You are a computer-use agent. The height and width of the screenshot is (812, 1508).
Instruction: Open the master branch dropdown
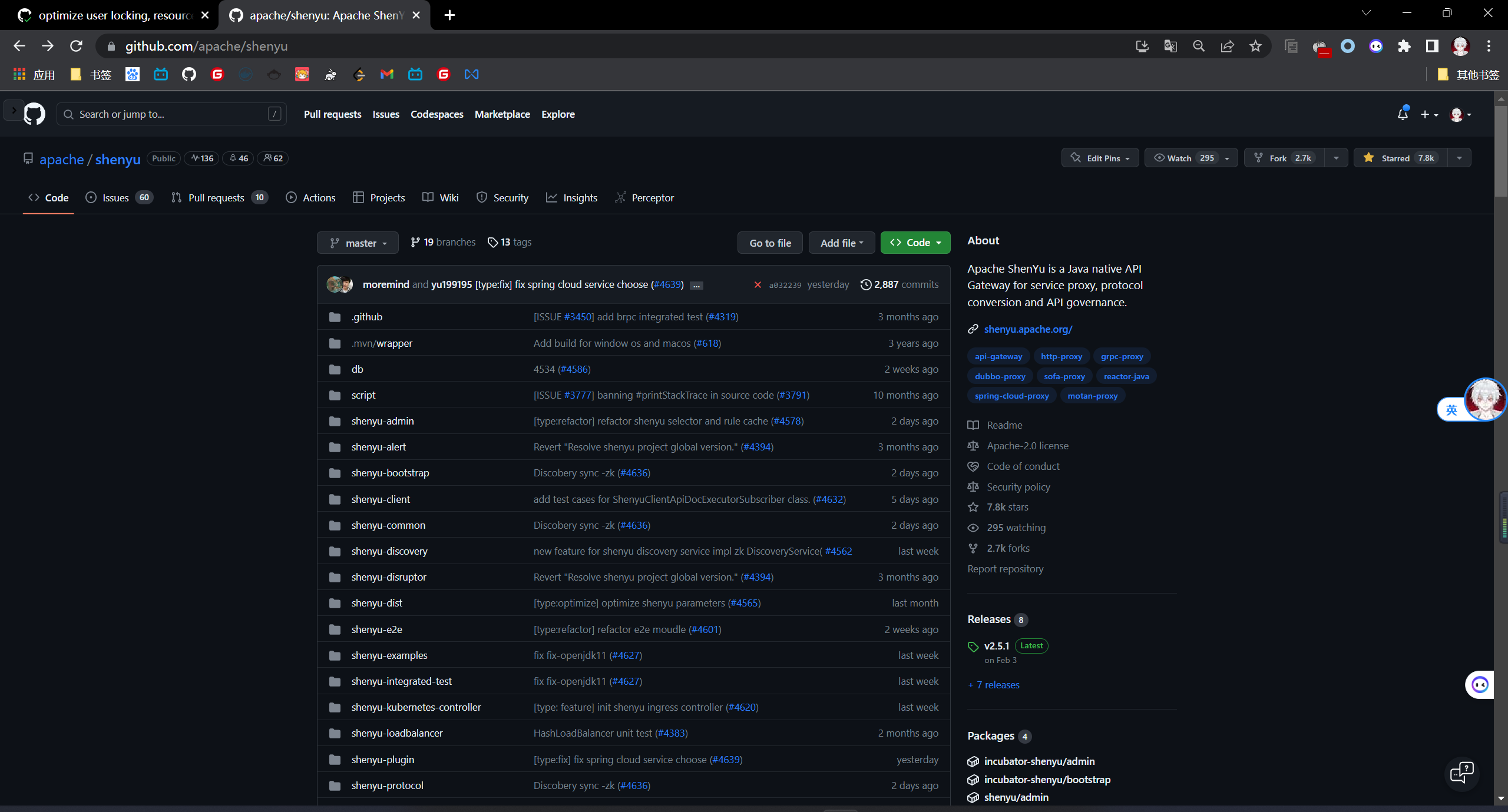[358, 243]
